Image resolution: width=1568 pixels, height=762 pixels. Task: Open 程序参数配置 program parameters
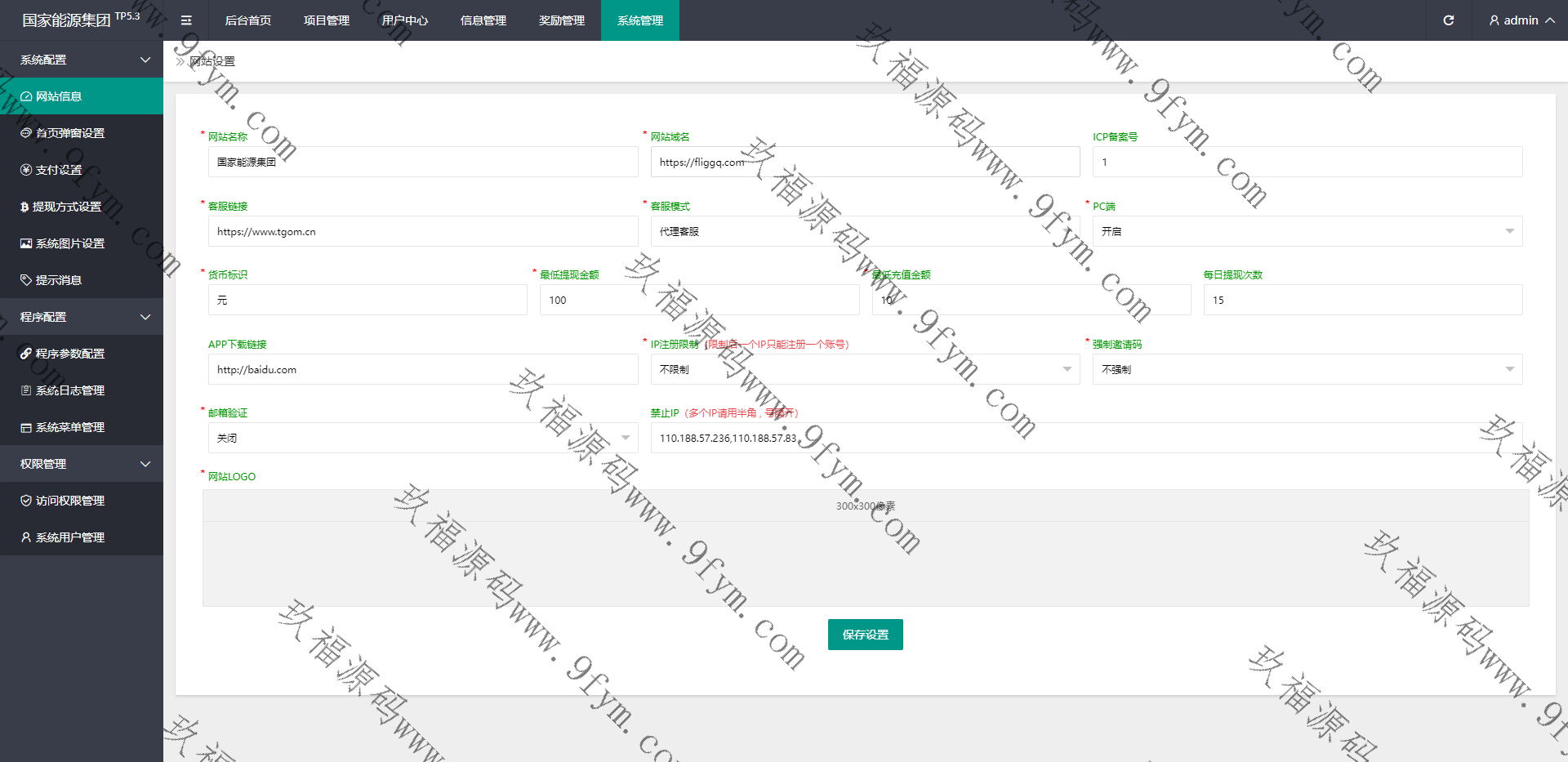[x=69, y=354]
